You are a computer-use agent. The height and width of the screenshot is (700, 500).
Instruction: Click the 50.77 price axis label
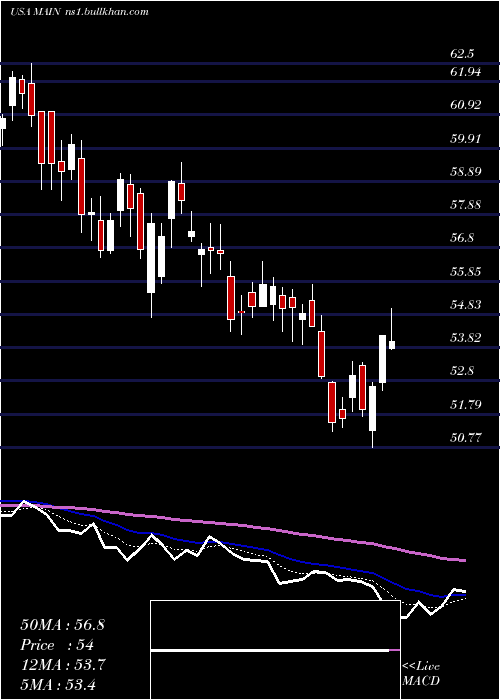click(x=466, y=438)
